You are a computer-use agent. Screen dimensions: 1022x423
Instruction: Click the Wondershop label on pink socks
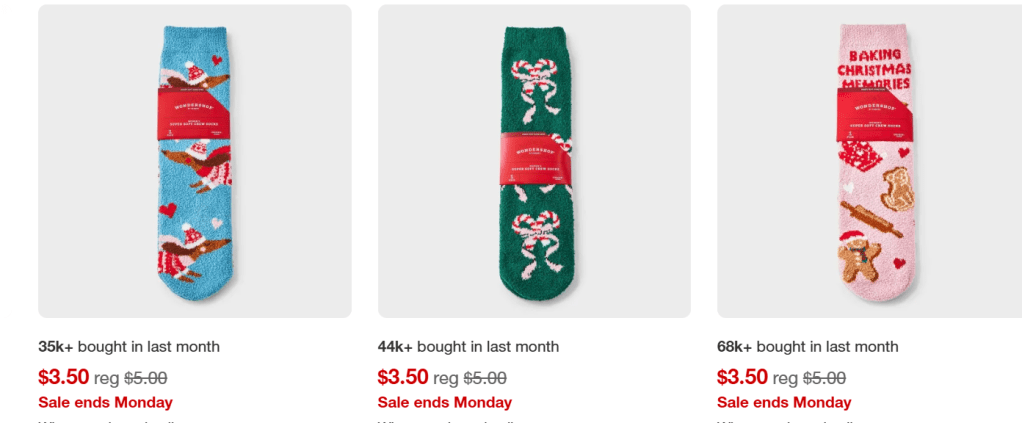tap(873, 111)
